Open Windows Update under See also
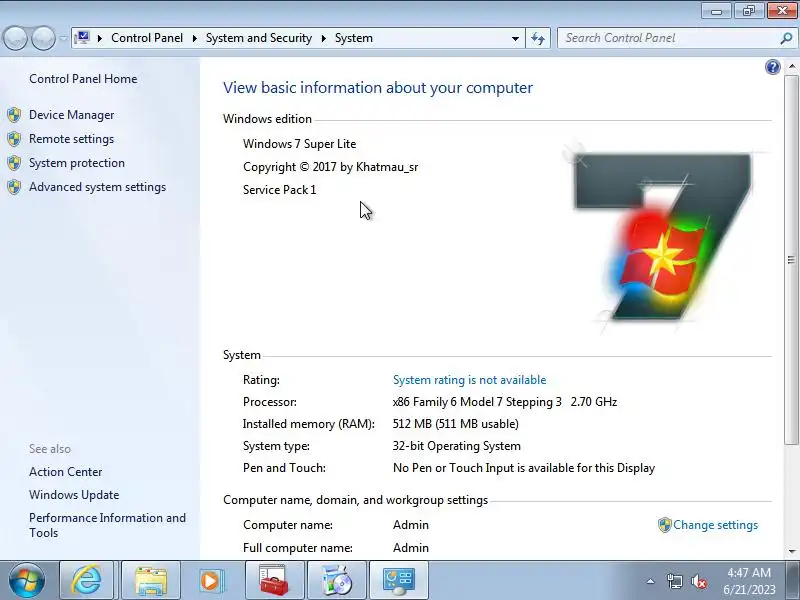The width and height of the screenshot is (800, 600). pos(74,495)
